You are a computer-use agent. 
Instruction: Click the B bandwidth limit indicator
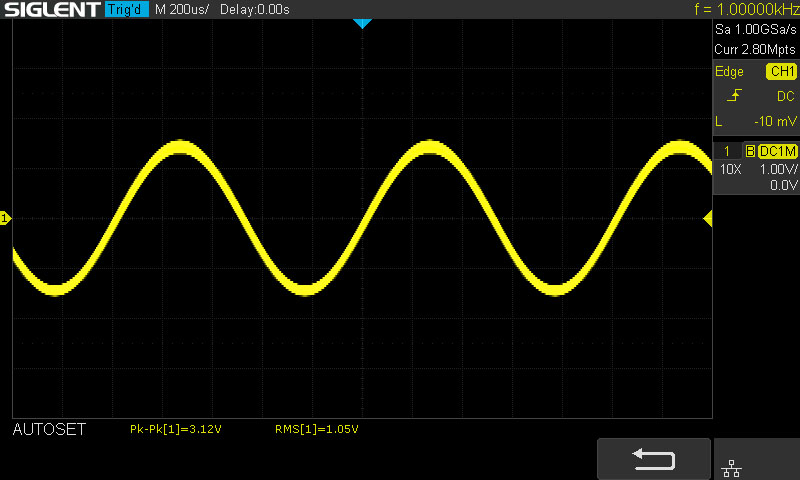tap(750, 151)
